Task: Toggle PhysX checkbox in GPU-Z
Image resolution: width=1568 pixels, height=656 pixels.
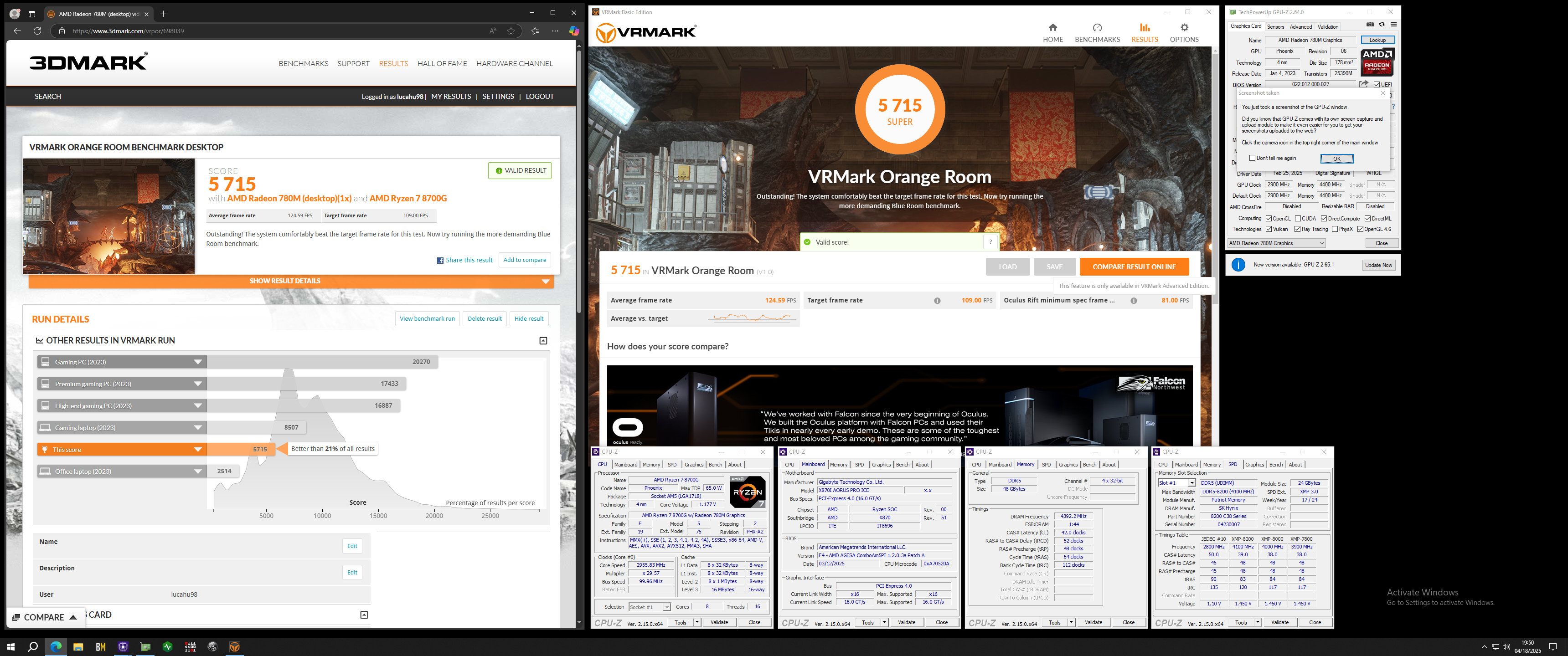Action: (1335, 230)
